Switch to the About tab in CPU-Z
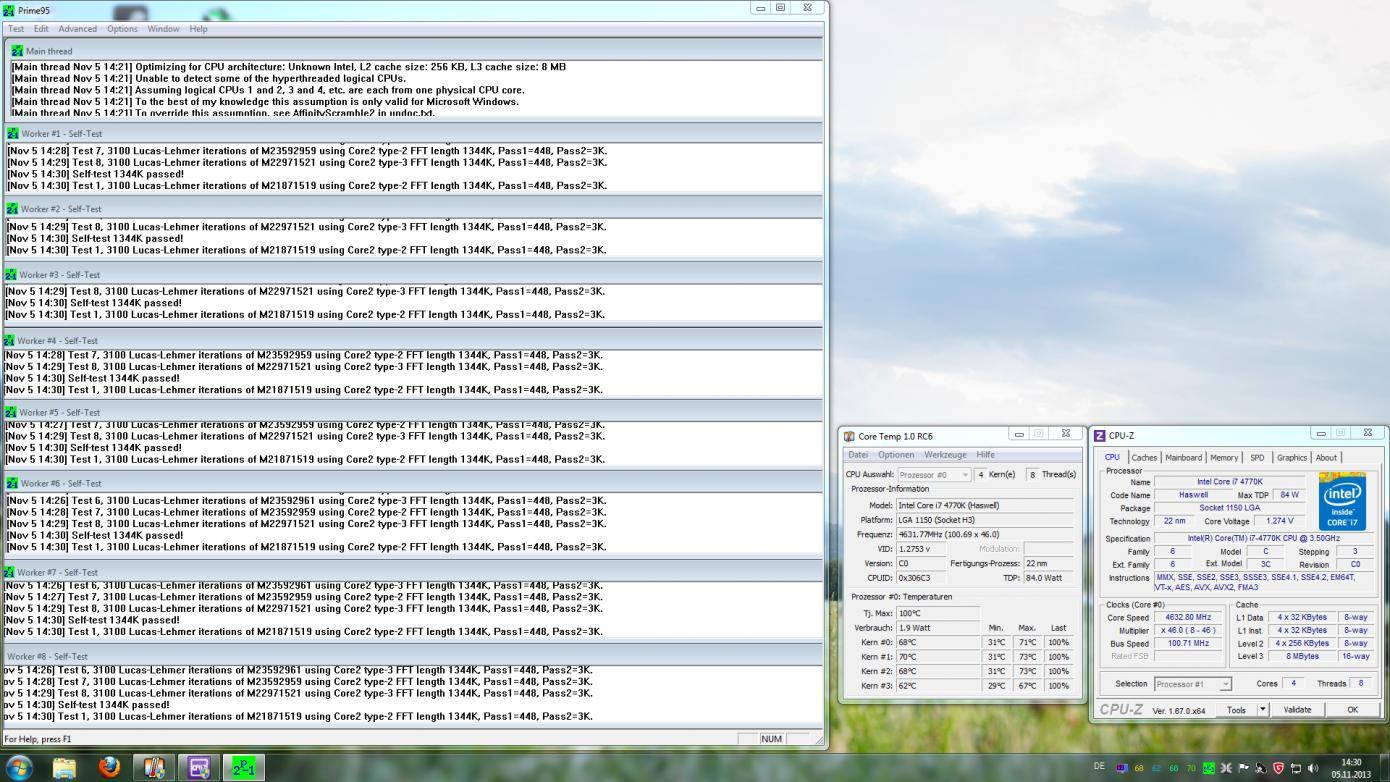Image resolution: width=1390 pixels, height=782 pixels. tap(1326, 457)
